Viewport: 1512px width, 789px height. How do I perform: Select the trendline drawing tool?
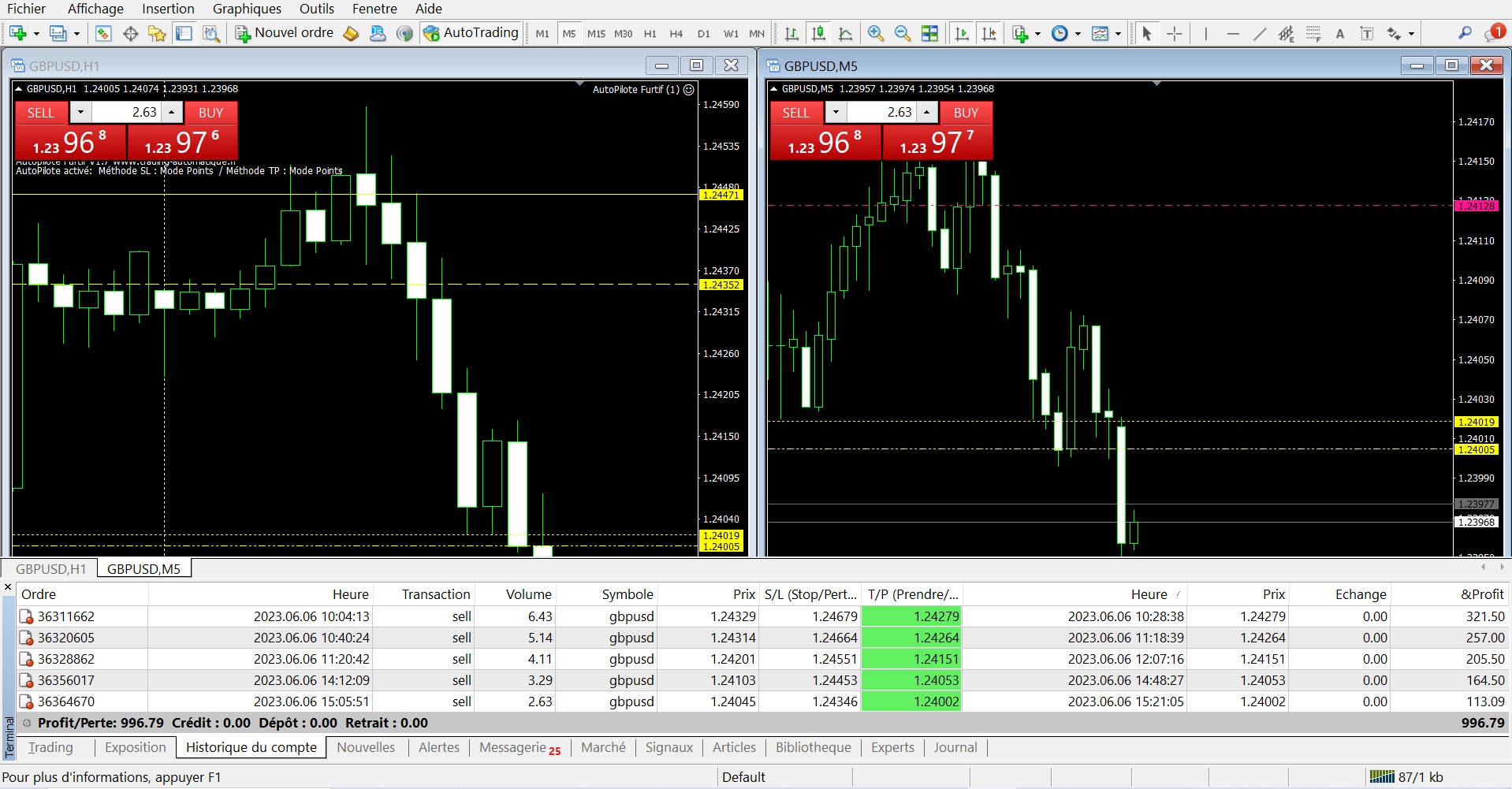tap(1260, 33)
